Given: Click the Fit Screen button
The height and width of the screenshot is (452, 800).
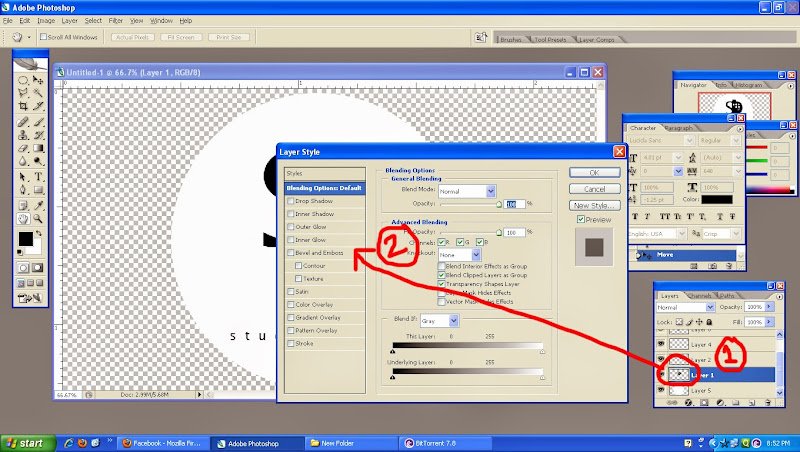Looking at the screenshot, I should coord(181,37).
